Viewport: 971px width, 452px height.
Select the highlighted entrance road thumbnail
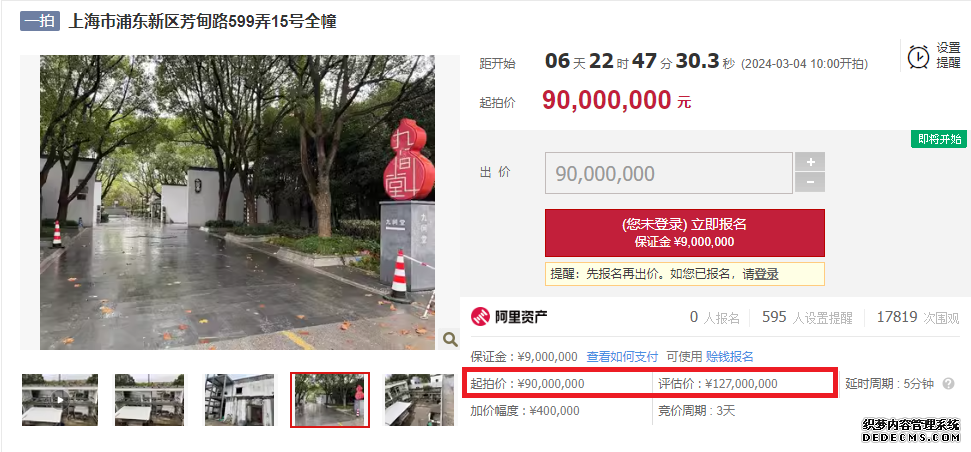click(x=330, y=399)
